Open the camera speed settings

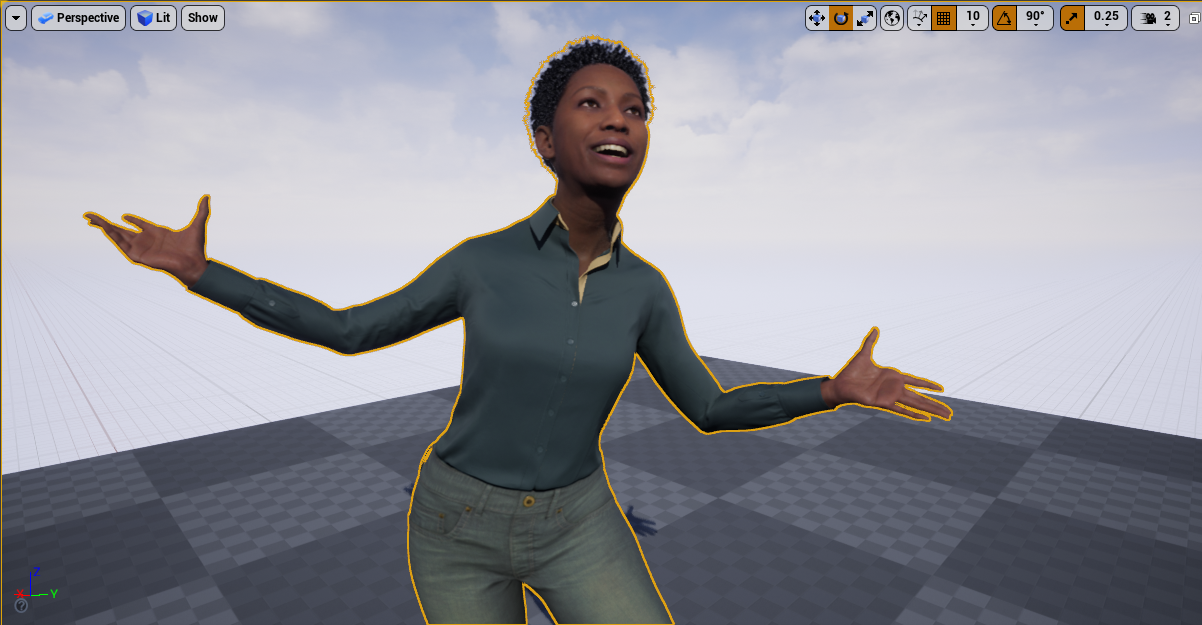pyautogui.click(x=1150, y=17)
